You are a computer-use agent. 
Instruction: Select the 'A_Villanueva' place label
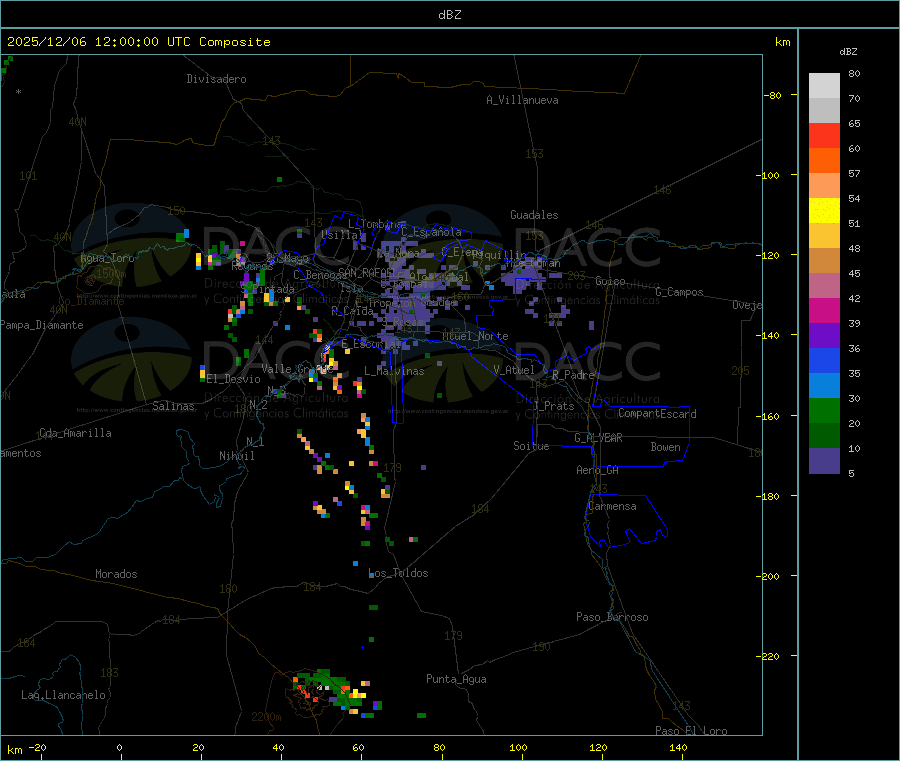522,100
